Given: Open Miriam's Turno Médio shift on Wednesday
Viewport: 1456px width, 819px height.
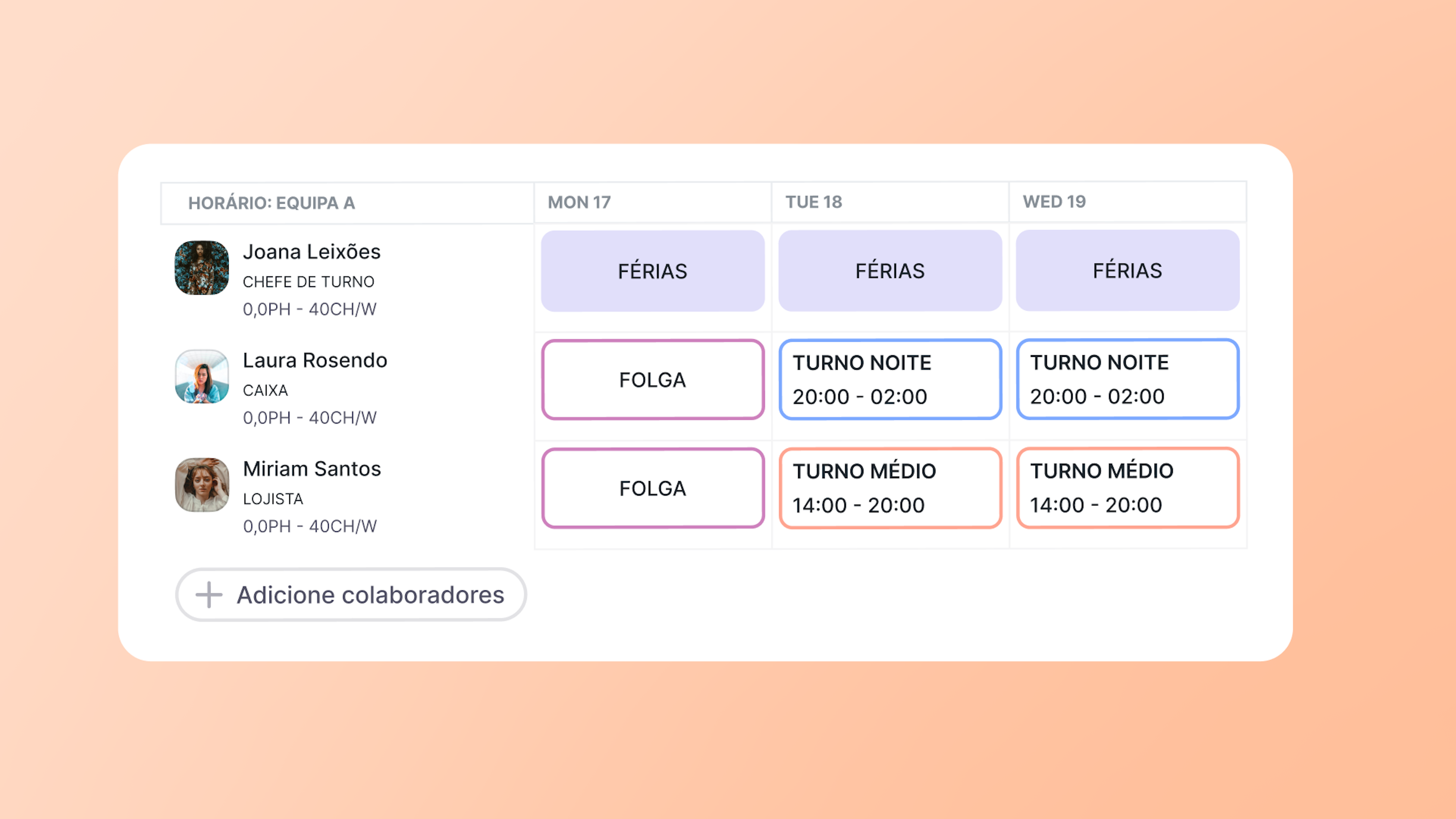Looking at the screenshot, I should (x=1128, y=487).
